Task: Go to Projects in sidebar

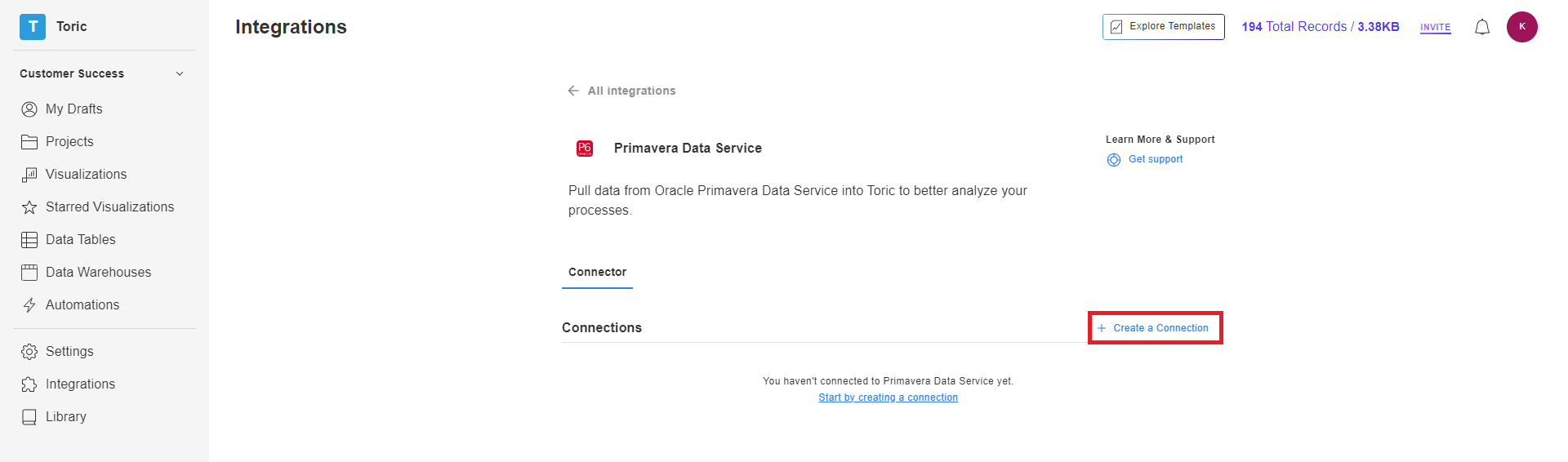Action: point(69,141)
